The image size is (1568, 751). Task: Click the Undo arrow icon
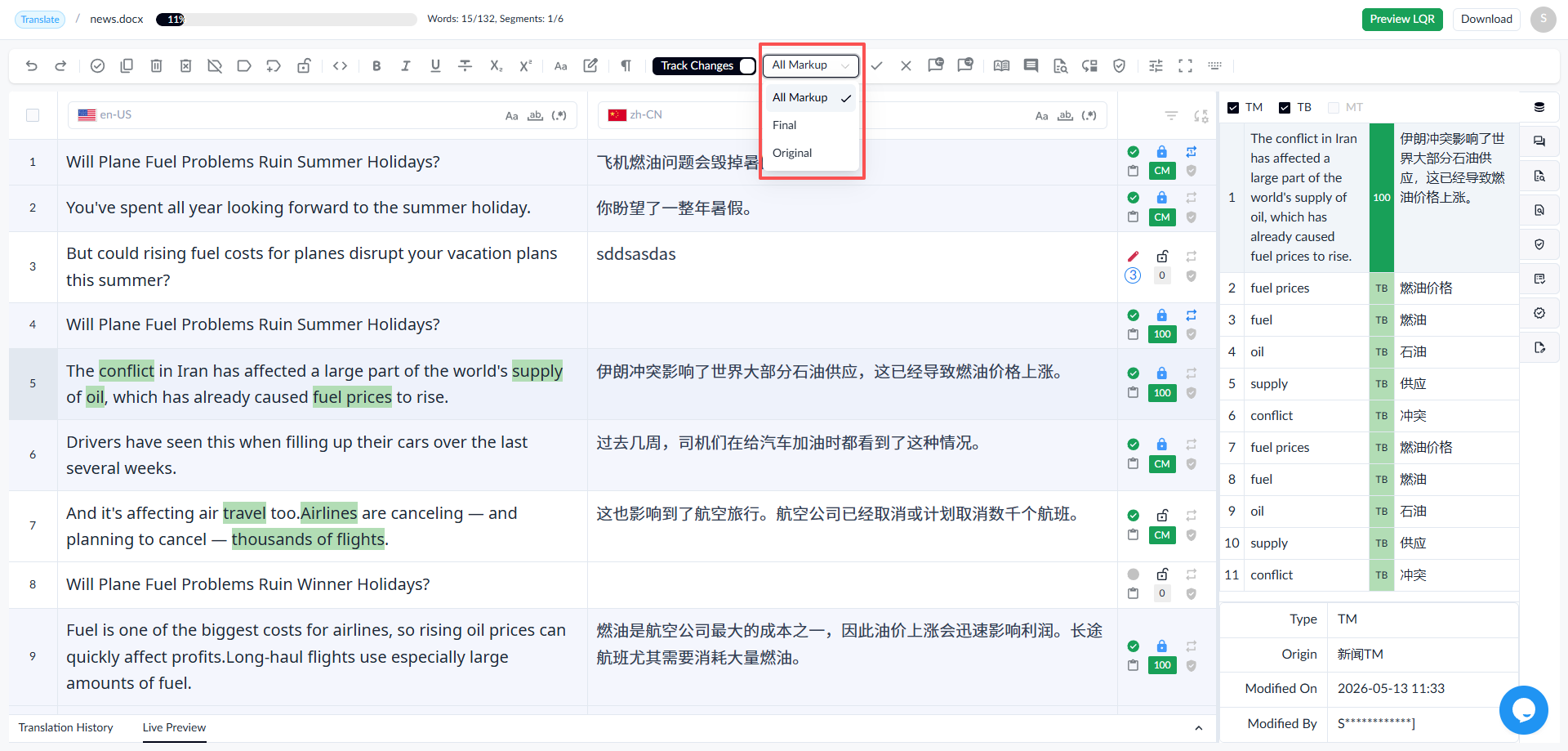(x=31, y=66)
